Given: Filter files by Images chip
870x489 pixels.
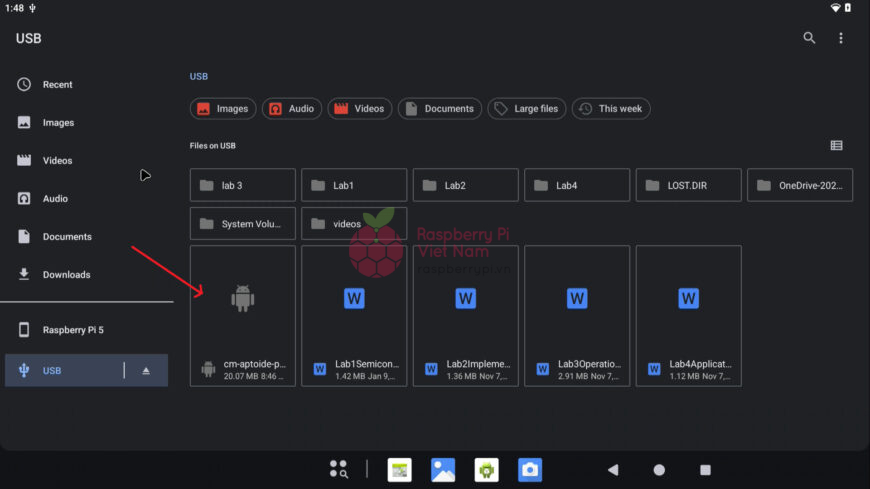Looking at the screenshot, I should [x=223, y=109].
